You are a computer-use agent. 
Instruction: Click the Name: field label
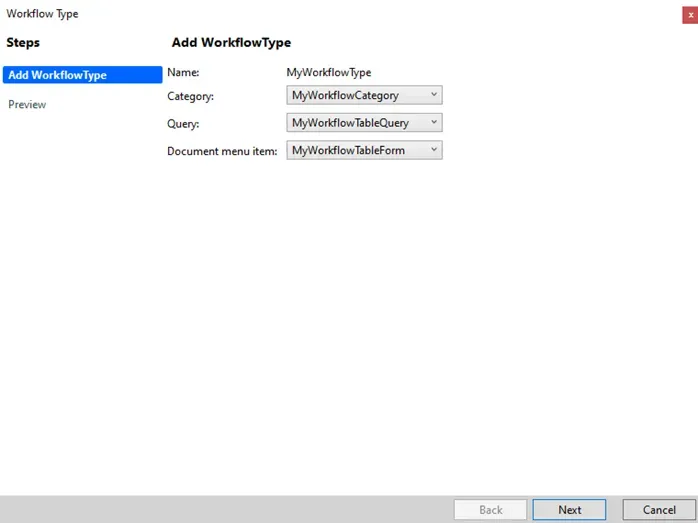coord(183,72)
